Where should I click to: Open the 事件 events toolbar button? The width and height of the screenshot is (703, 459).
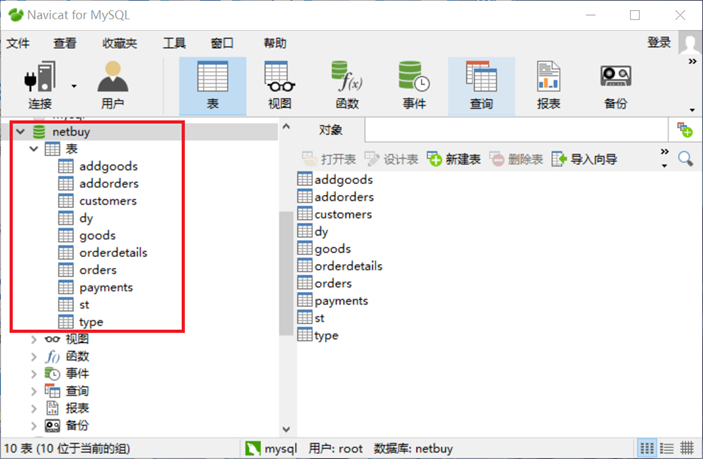click(x=414, y=86)
